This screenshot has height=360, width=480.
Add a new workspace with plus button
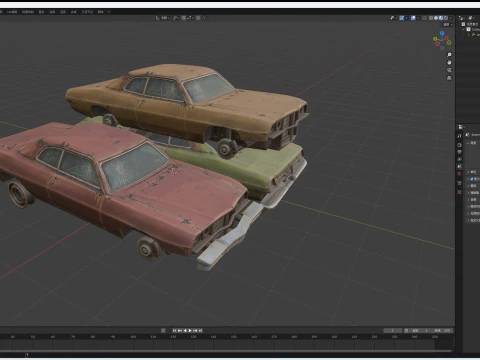point(109,12)
